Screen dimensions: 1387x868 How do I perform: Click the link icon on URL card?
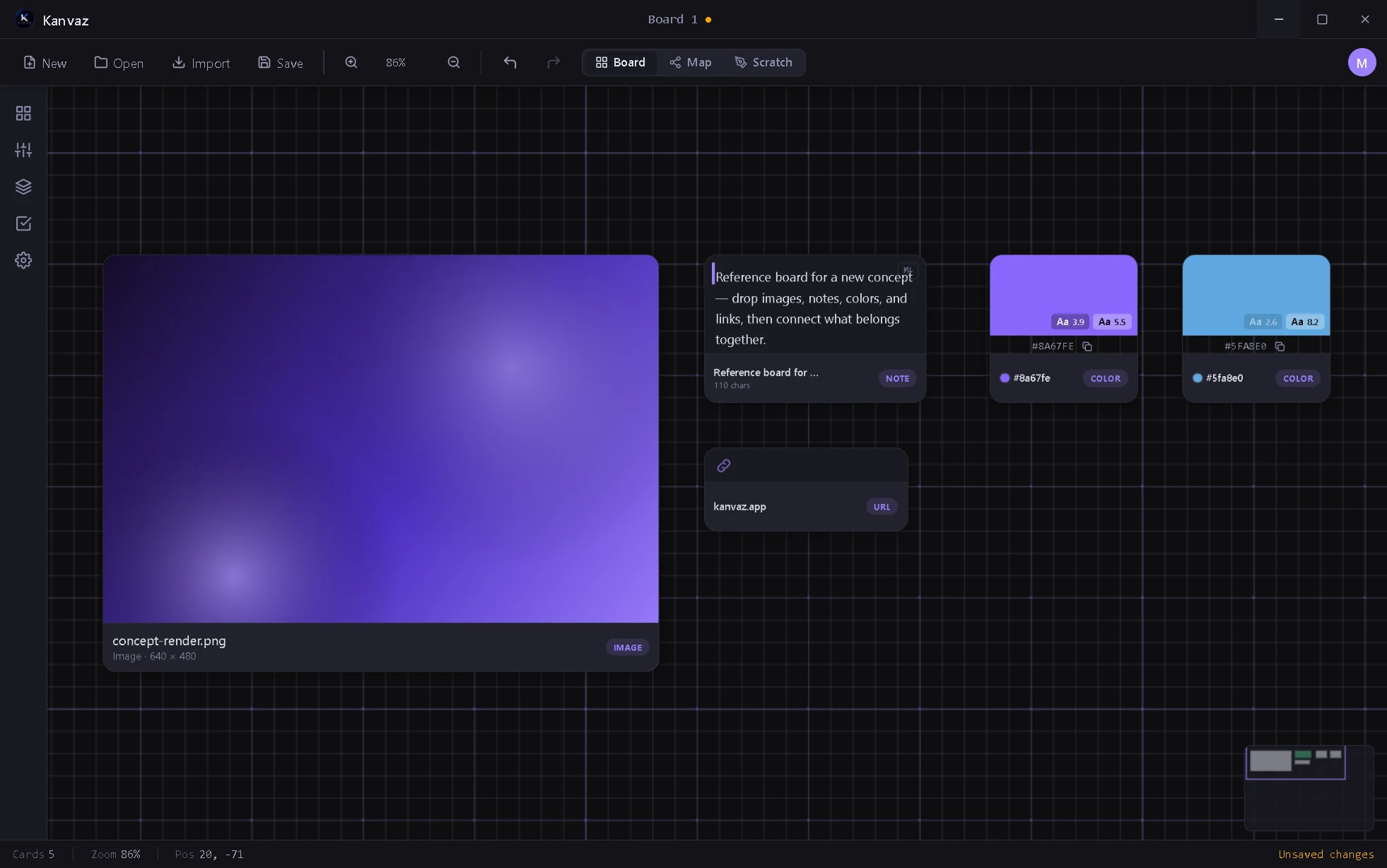point(723,466)
